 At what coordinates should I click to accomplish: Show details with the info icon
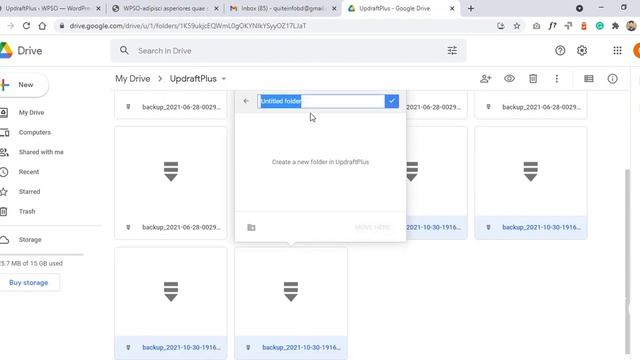(x=612, y=79)
